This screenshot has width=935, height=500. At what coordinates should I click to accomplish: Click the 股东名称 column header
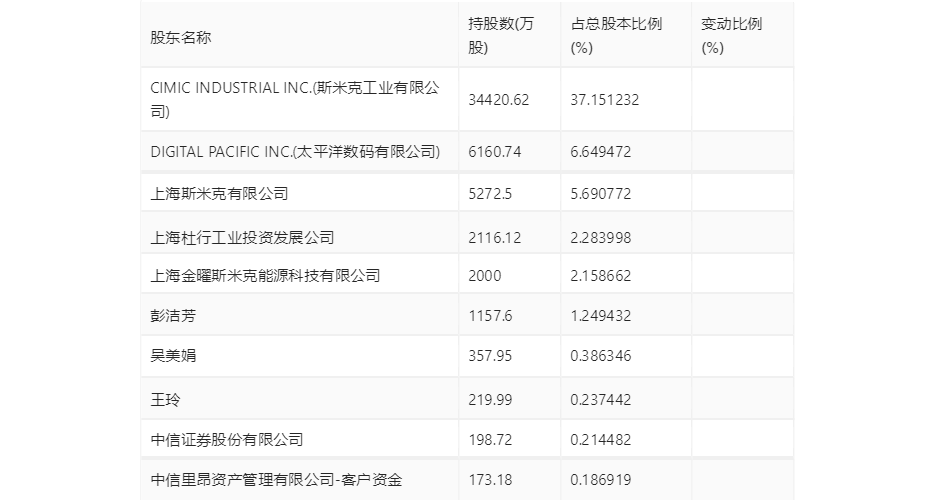coord(181,38)
